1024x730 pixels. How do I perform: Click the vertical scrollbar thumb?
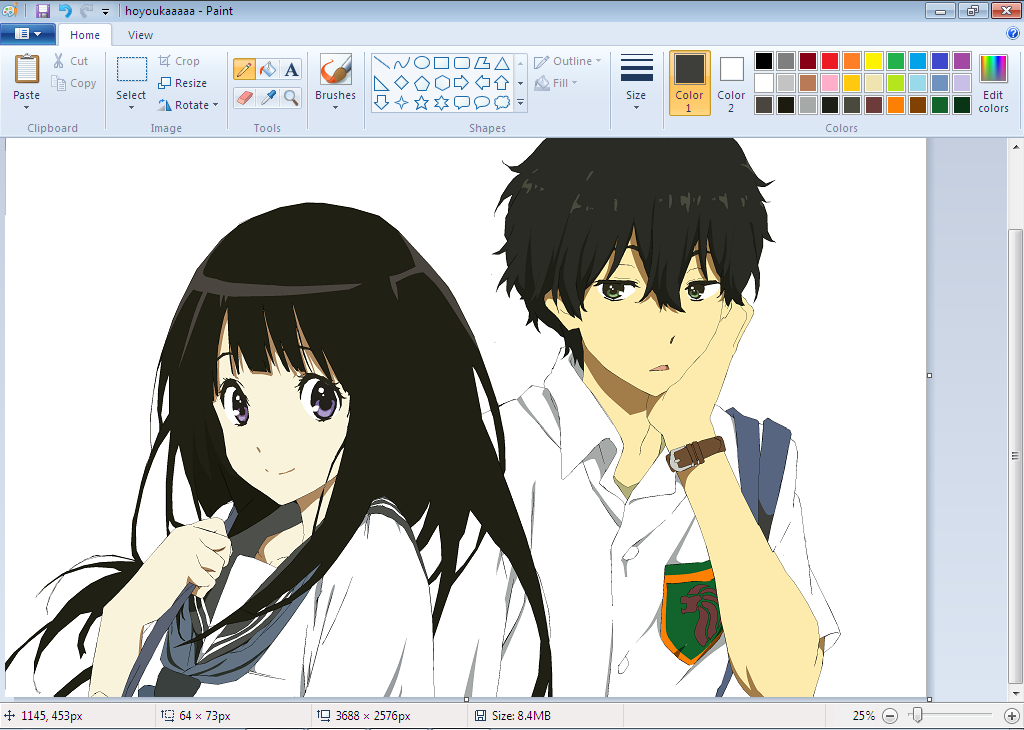(1016, 454)
